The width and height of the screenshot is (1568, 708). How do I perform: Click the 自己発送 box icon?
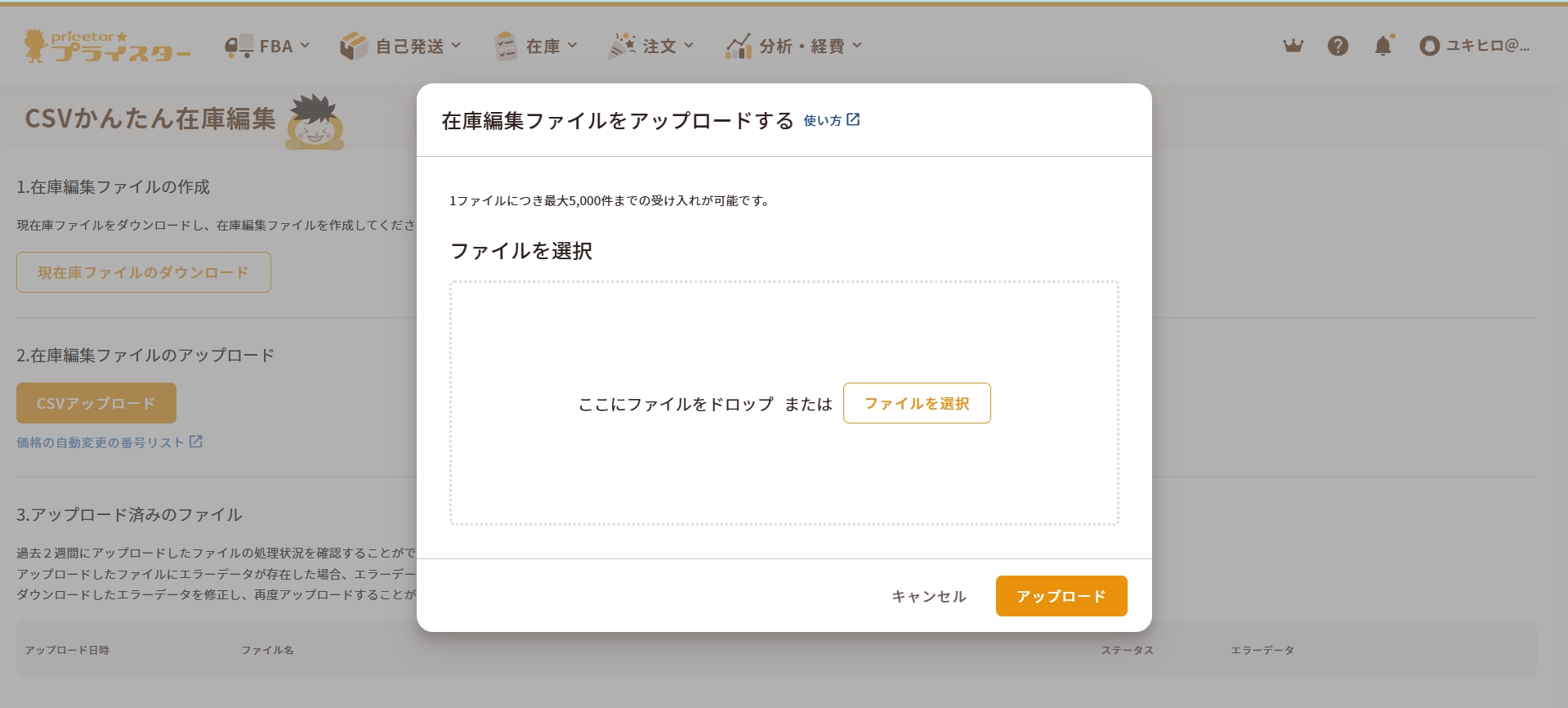pyautogui.click(x=354, y=47)
